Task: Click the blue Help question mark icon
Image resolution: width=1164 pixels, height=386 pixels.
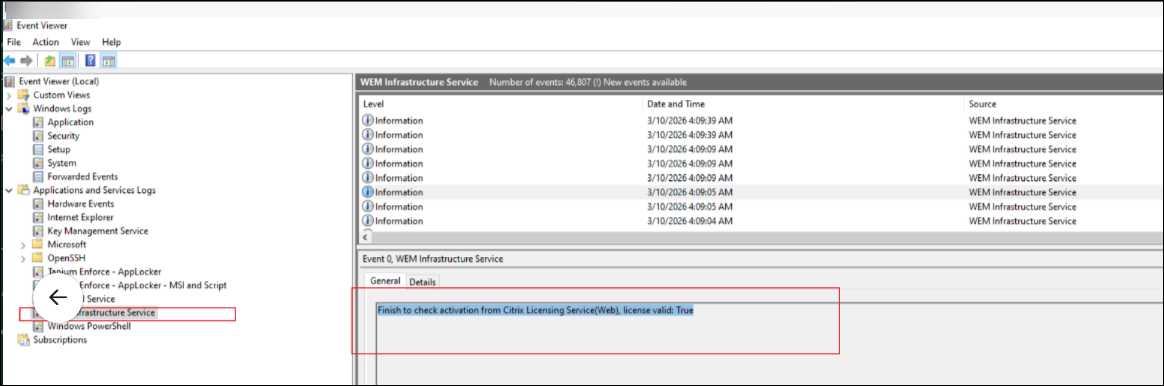Action: coord(90,61)
